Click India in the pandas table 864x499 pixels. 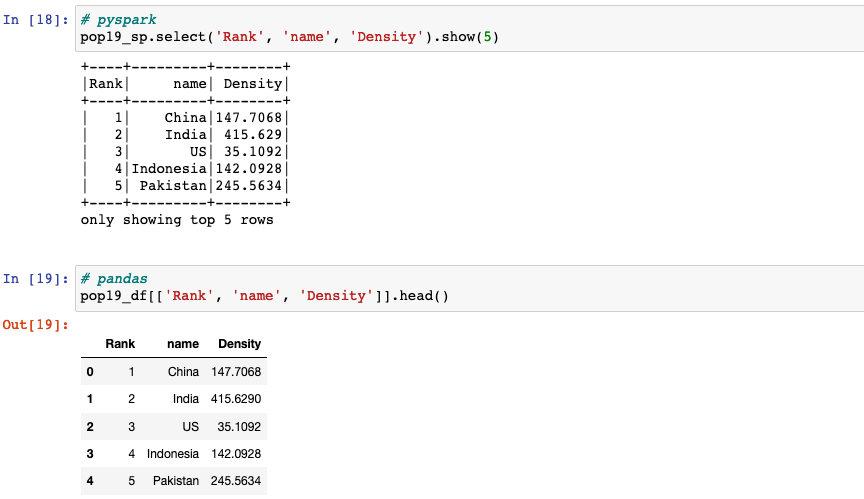pos(186,399)
